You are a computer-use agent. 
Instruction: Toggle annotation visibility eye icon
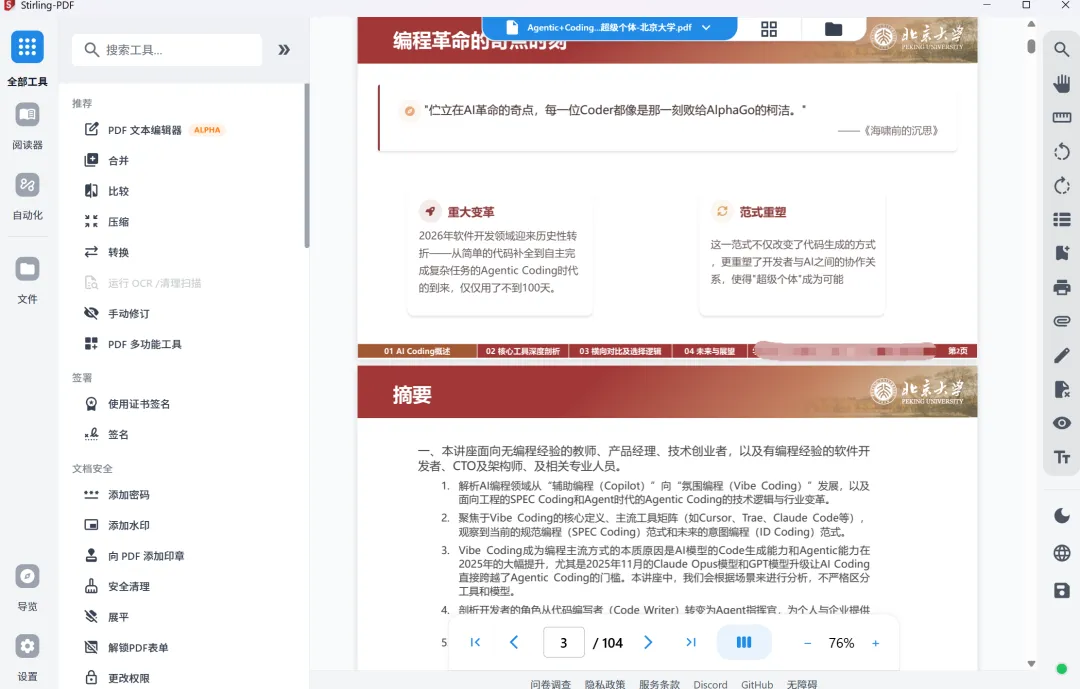click(1061, 423)
